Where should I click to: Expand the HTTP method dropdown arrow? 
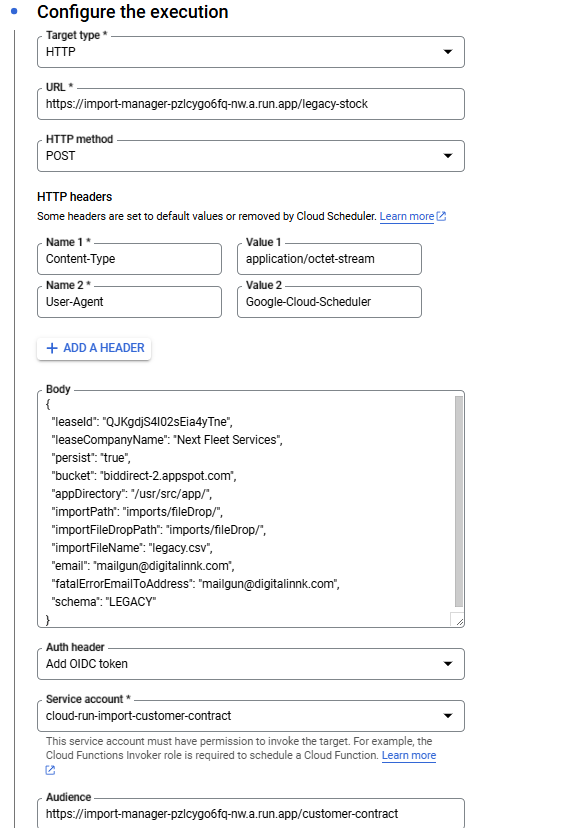(448, 156)
